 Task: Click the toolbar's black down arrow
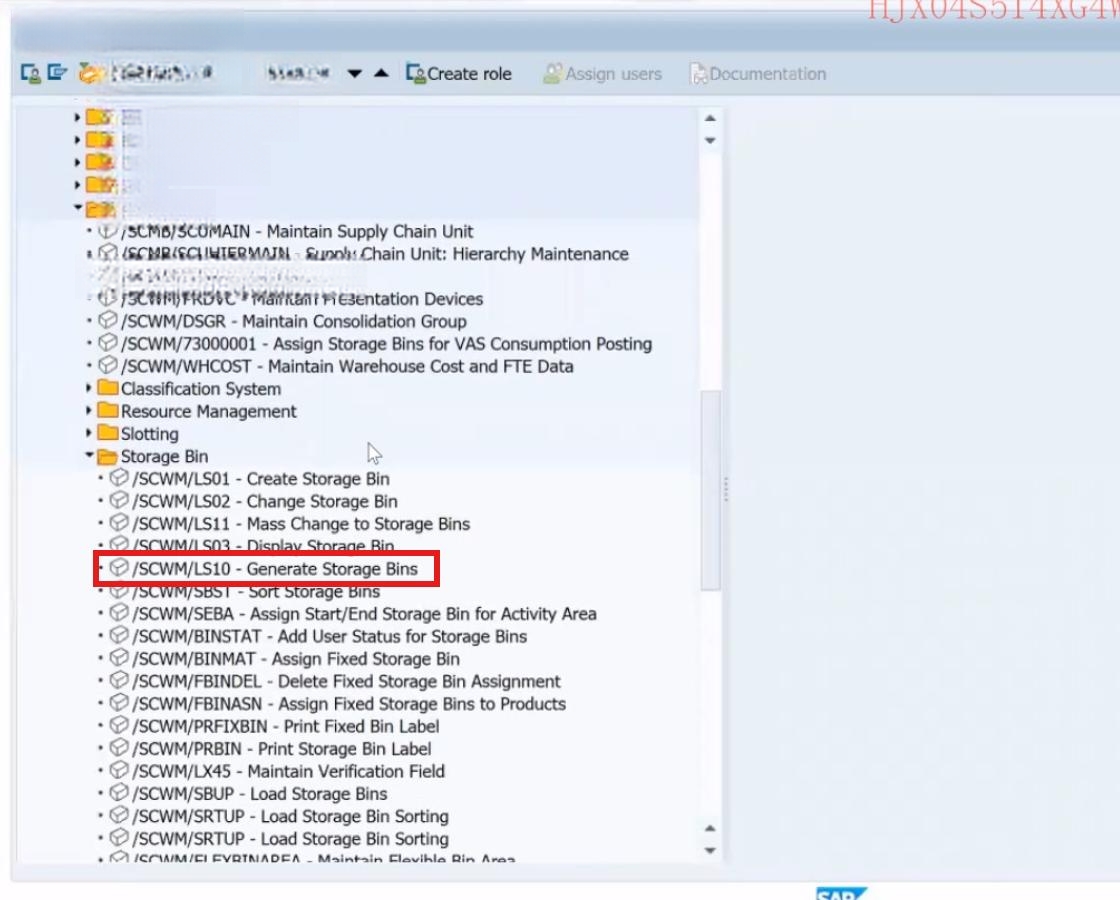[x=354, y=74]
